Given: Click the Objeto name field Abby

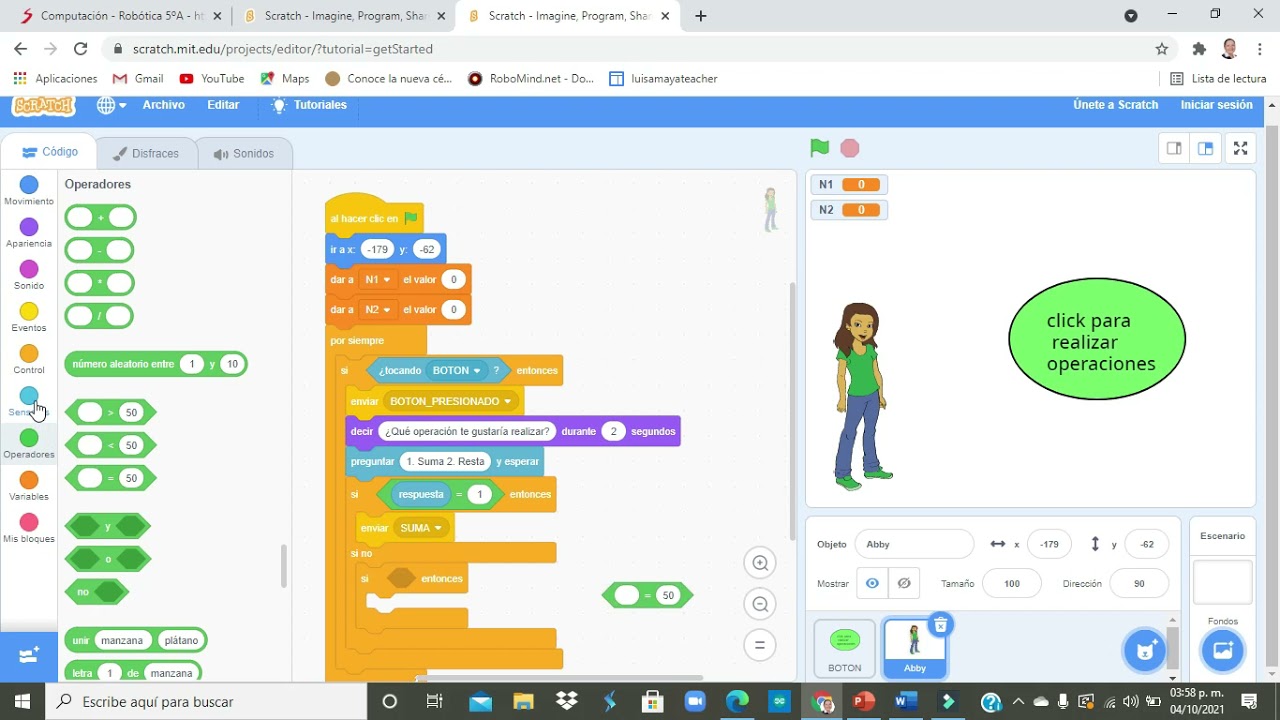Looking at the screenshot, I should 914,544.
